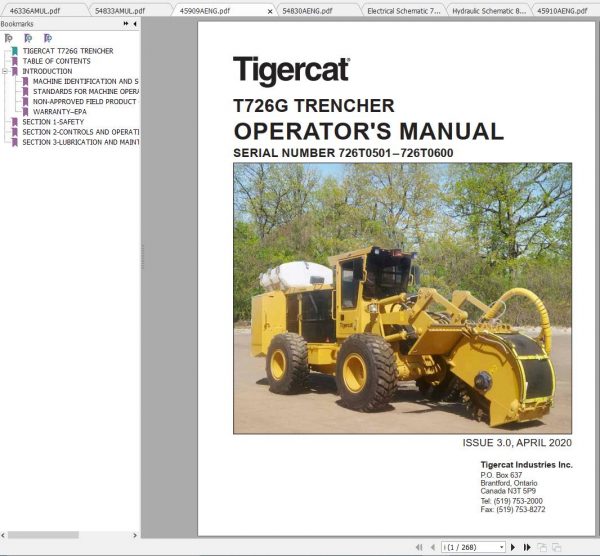Click the P.O. Box 637 address line
The image size is (600, 556).
501,475
